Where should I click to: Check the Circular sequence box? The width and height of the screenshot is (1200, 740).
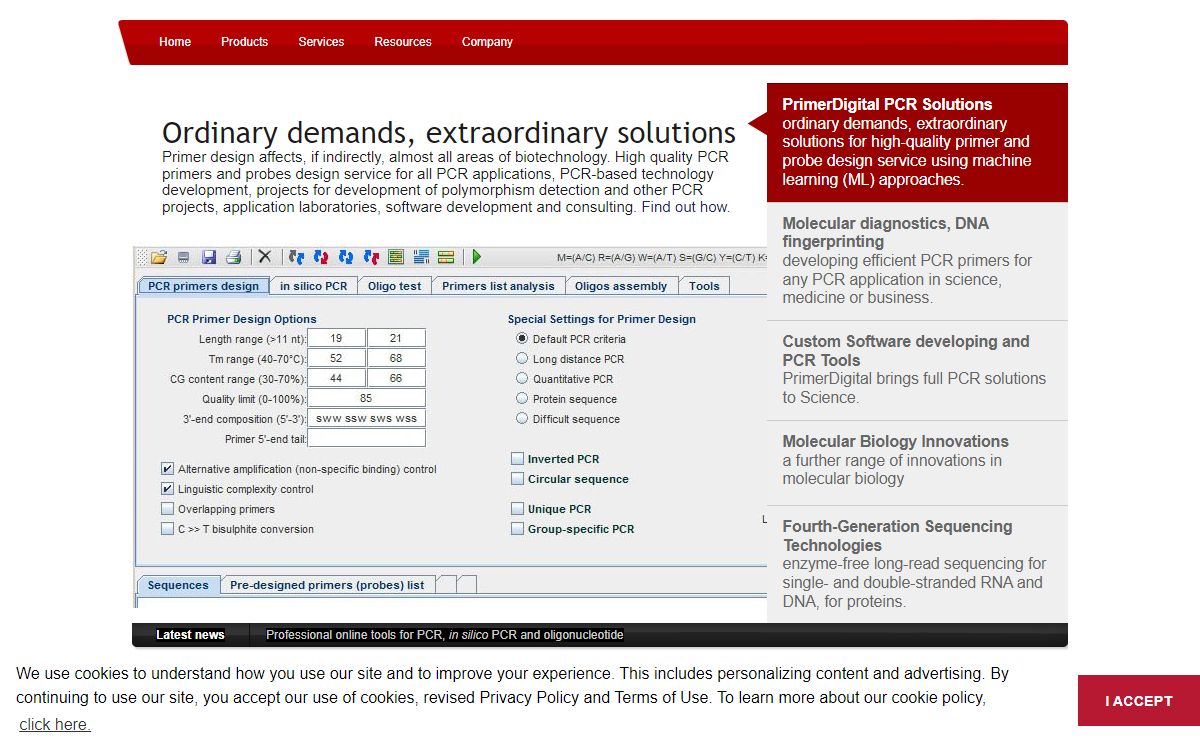point(517,479)
